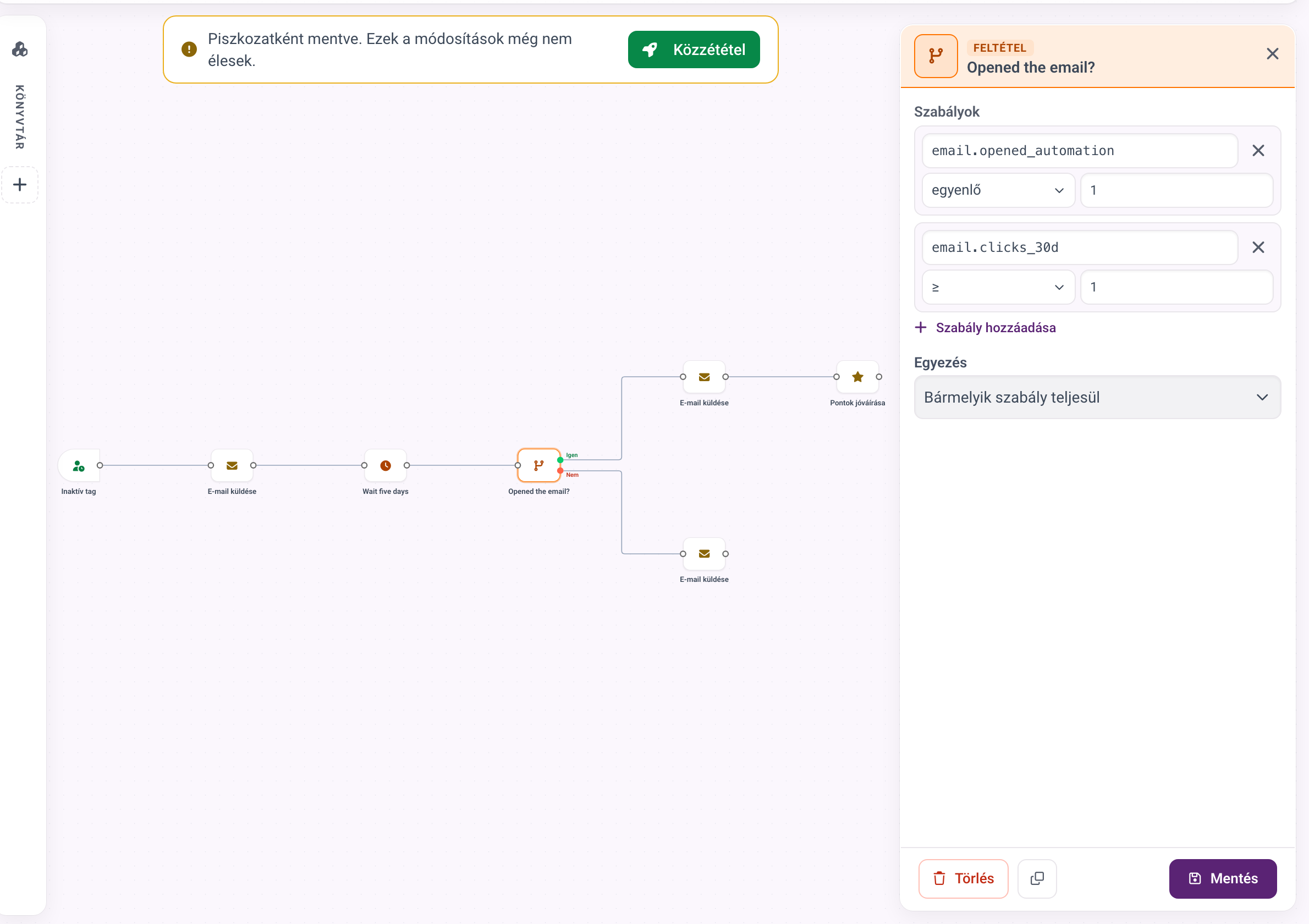1309x924 pixels.
Task: Edit the email.clicks_30d field input
Action: [x=1079, y=248]
